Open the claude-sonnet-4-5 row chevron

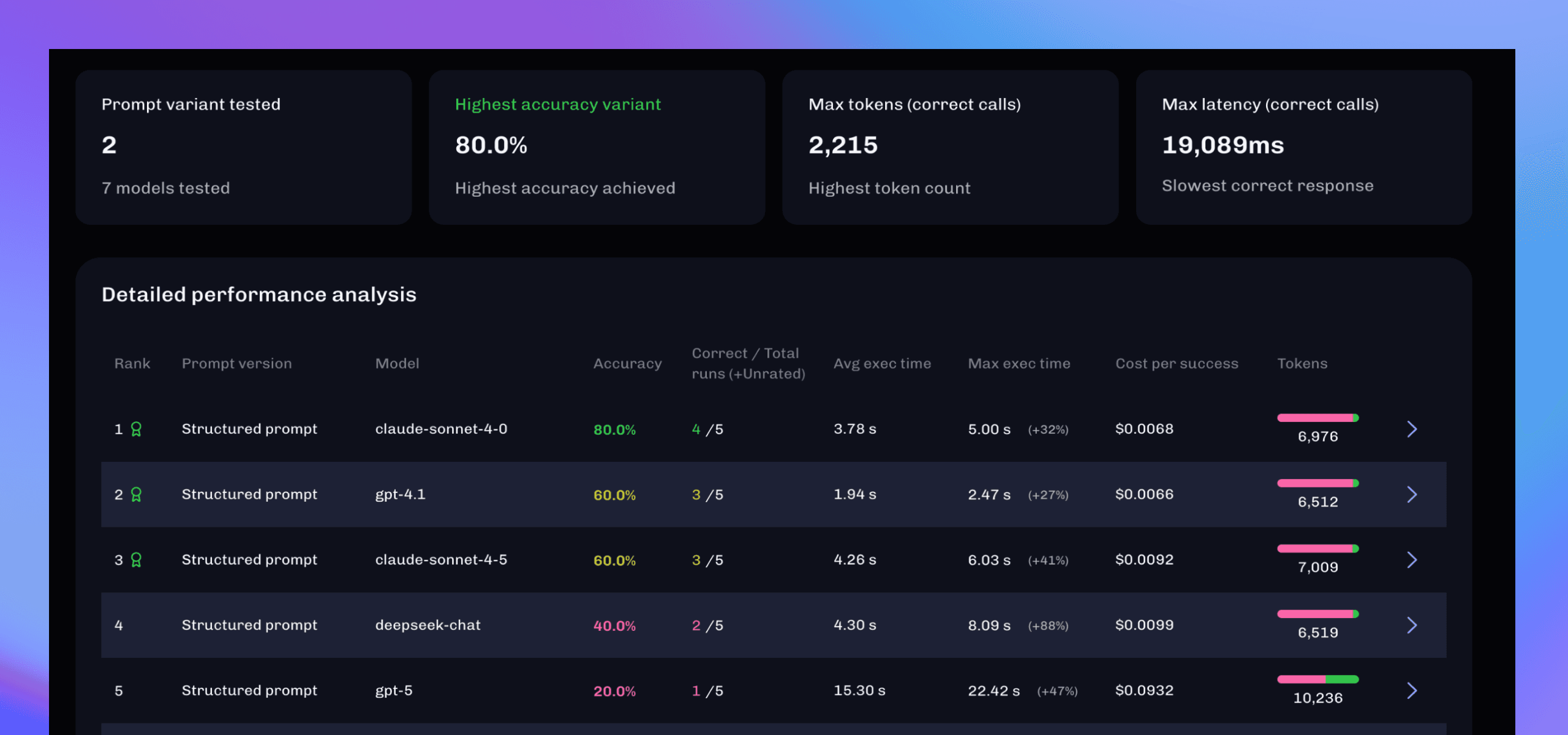pyautogui.click(x=1412, y=560)
